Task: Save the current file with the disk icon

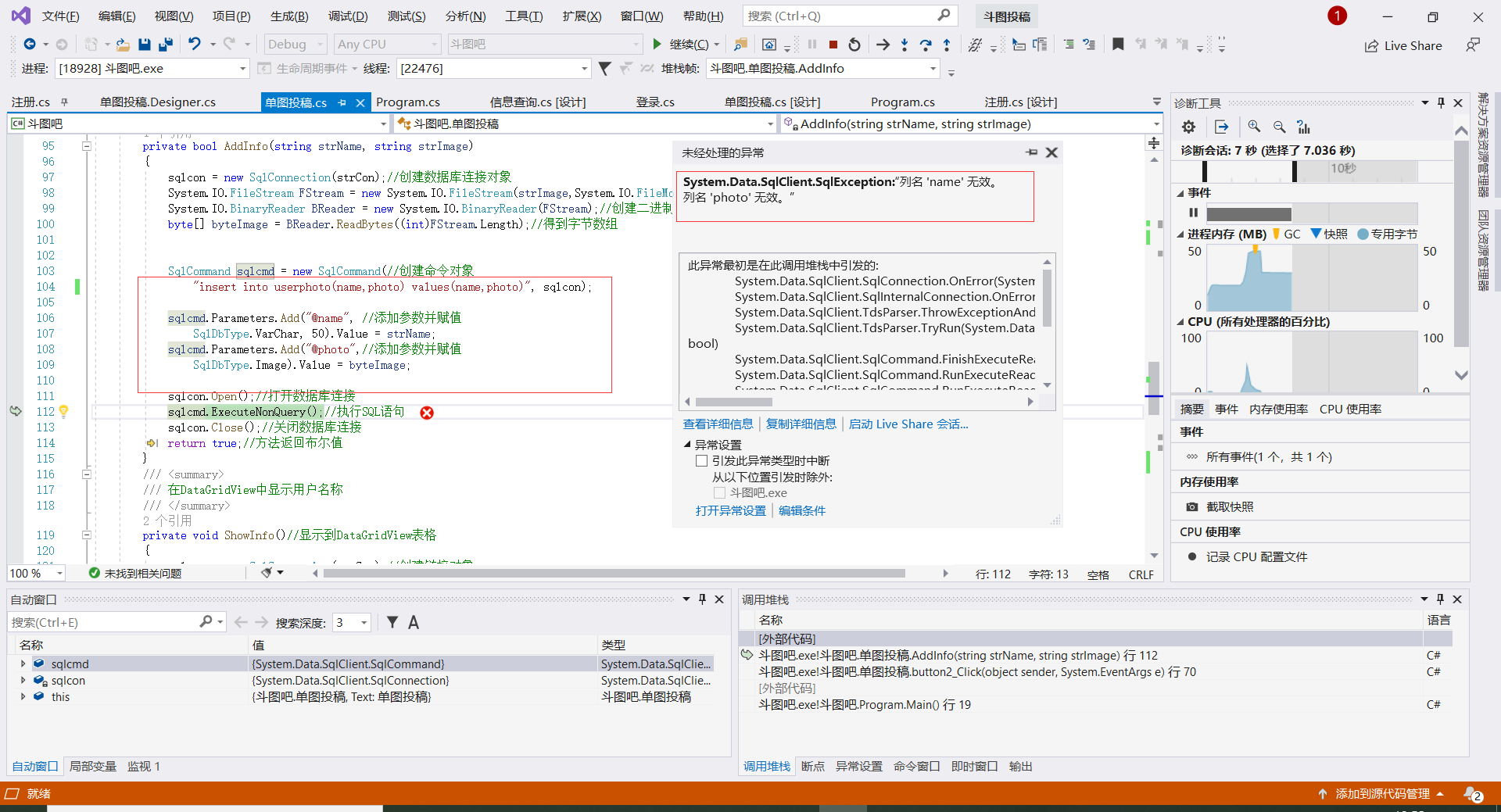Action: click(145, 45)
